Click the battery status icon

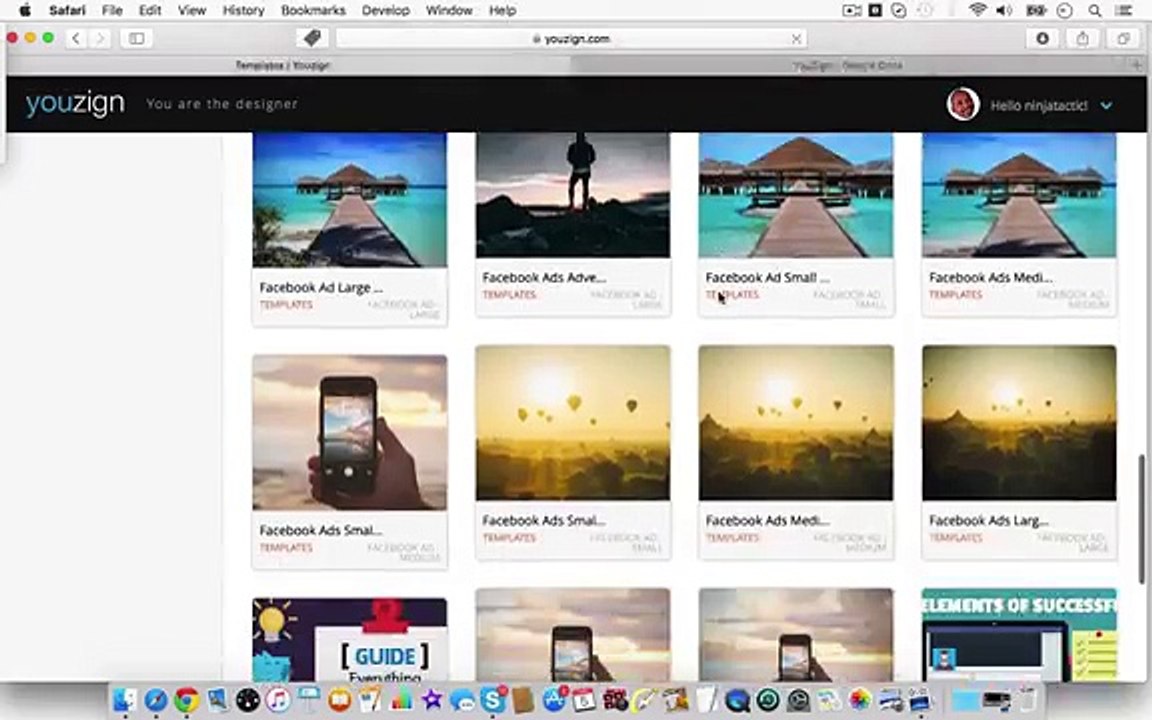click(x=1036, y=10)
